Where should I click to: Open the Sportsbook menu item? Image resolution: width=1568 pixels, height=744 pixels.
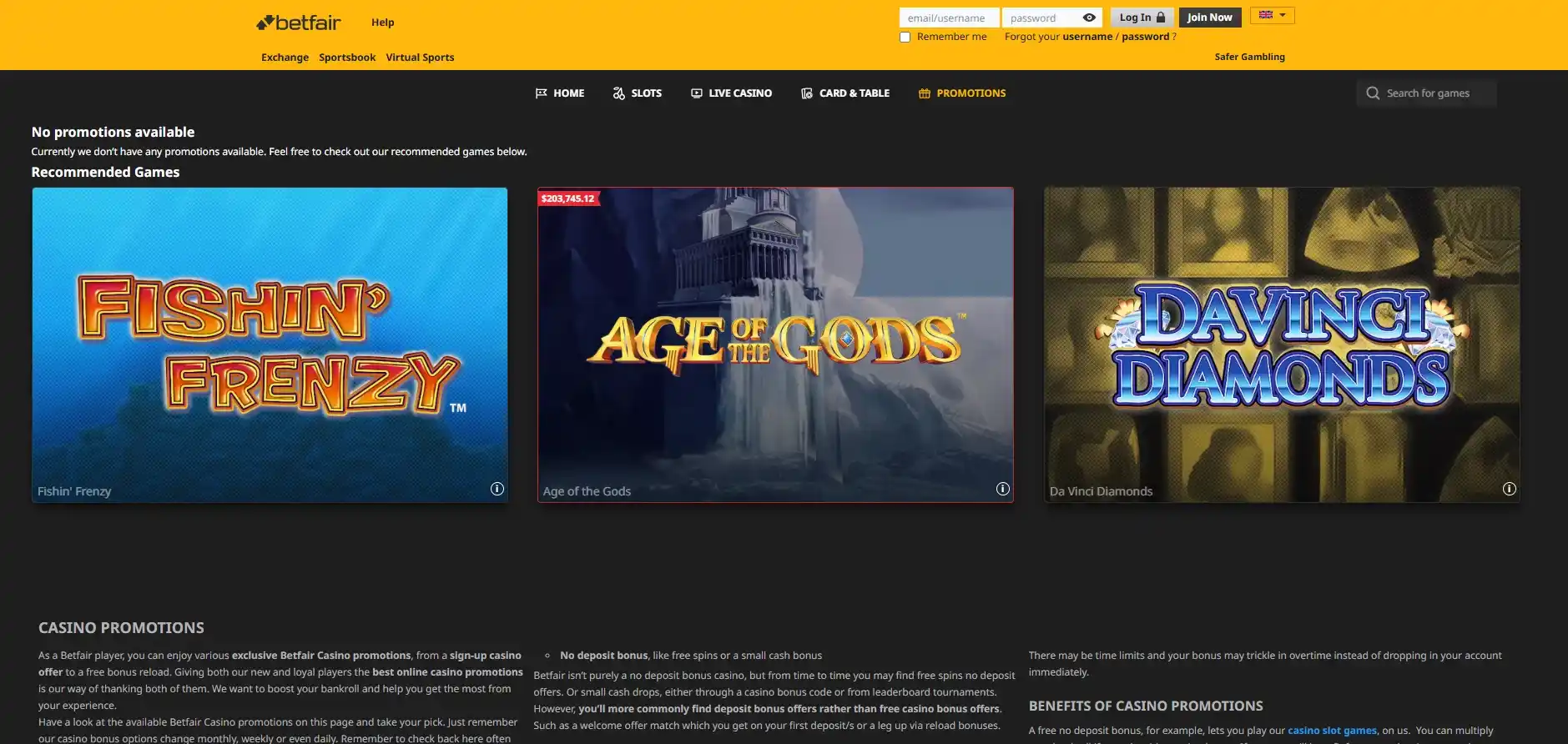click(x=347, y=58)
